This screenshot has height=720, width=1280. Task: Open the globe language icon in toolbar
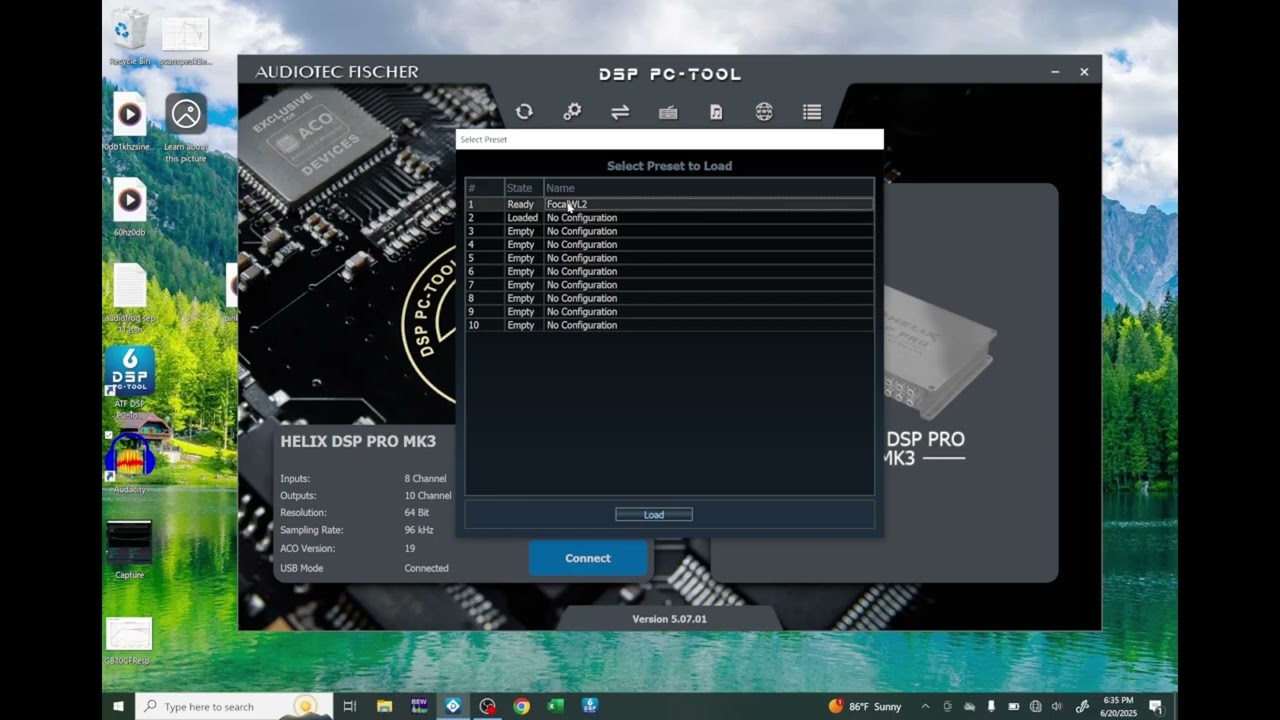(x=764, y=112)
